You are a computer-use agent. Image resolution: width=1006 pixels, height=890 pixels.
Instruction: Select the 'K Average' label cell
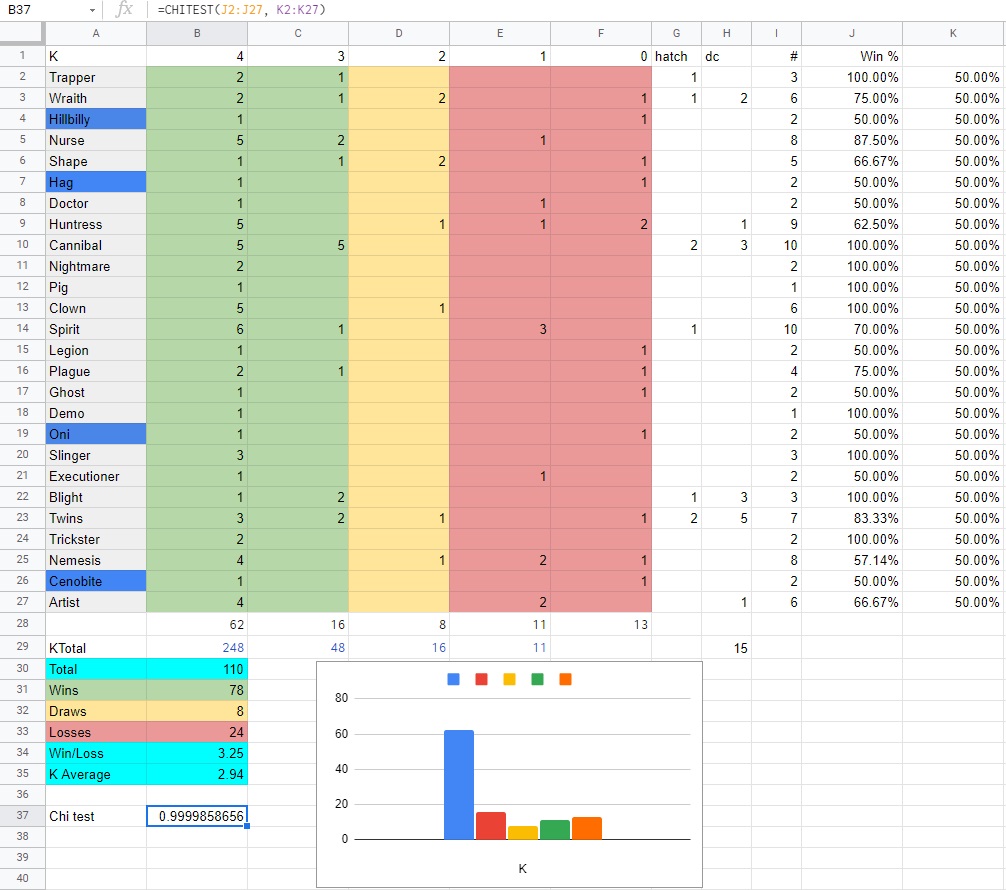click(96, 774)
